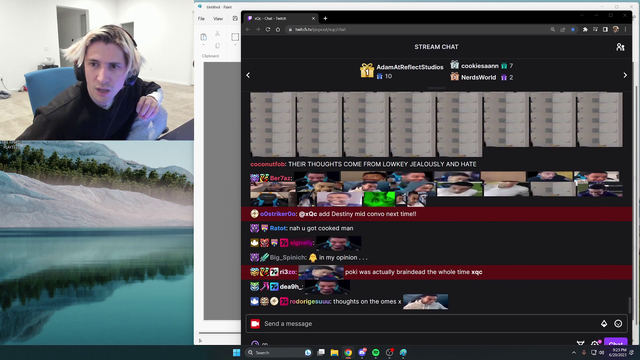Open the tab search dropdown chevron
This screenshot has width=640, height=360.
pyautogui.click(x=582, y=16)
